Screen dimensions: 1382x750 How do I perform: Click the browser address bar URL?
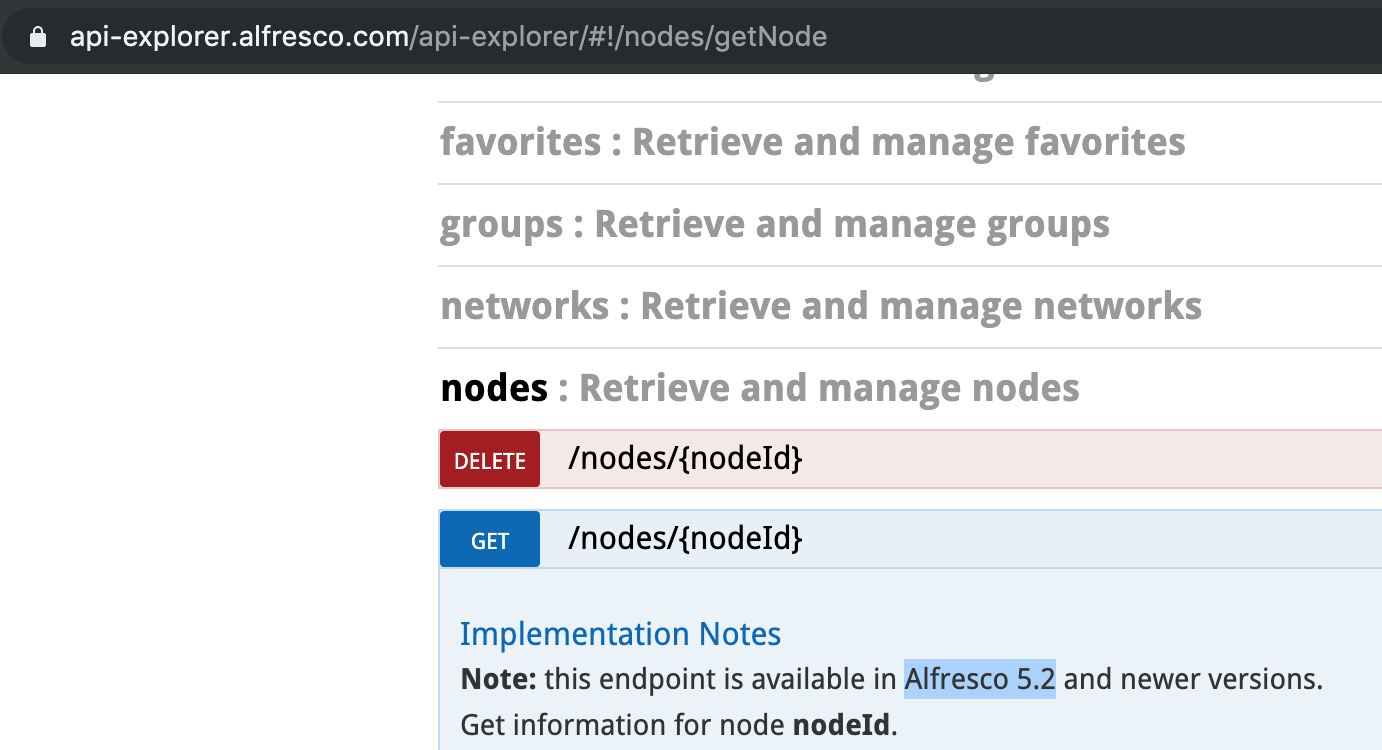pos(448,36)
